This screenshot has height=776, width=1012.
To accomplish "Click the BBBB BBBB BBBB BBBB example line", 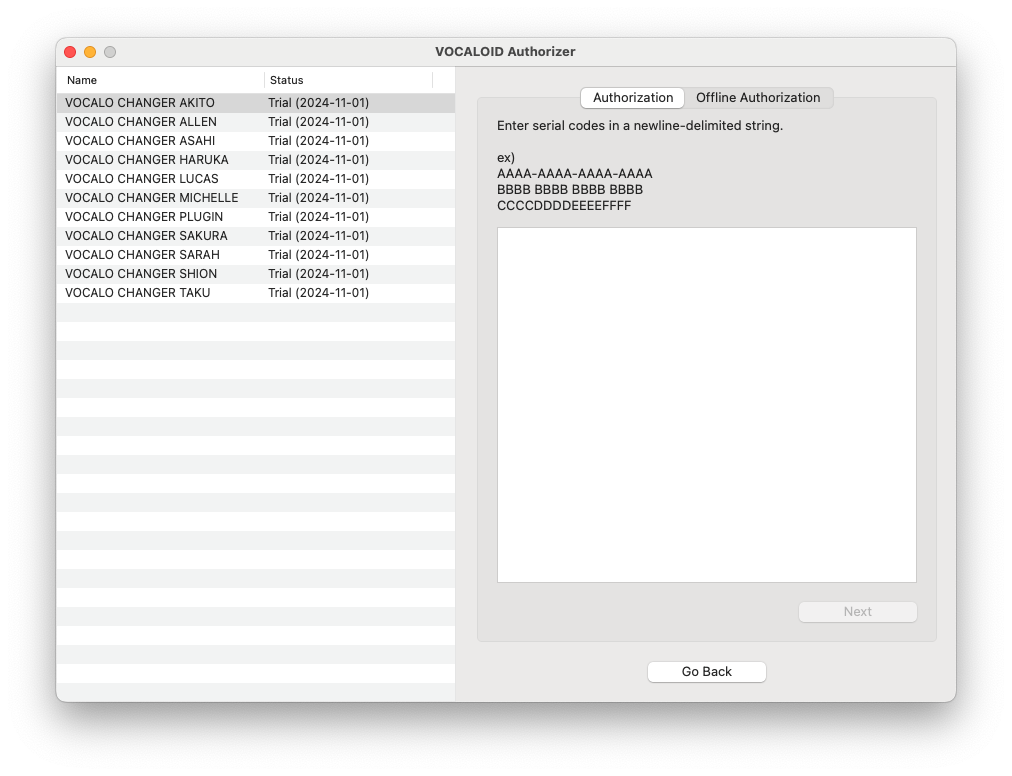I will [x=570, y=190].
